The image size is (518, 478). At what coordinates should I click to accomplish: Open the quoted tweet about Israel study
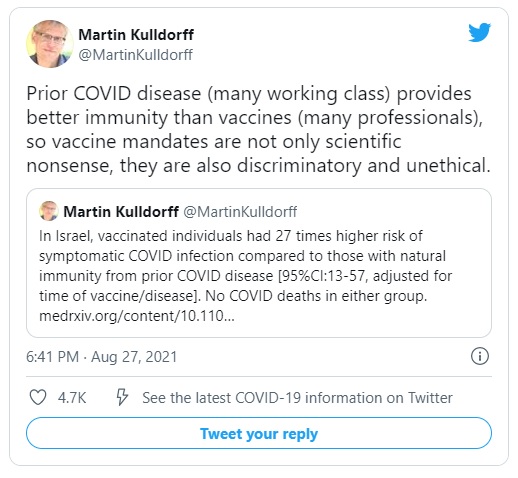(x=259, y=263)
